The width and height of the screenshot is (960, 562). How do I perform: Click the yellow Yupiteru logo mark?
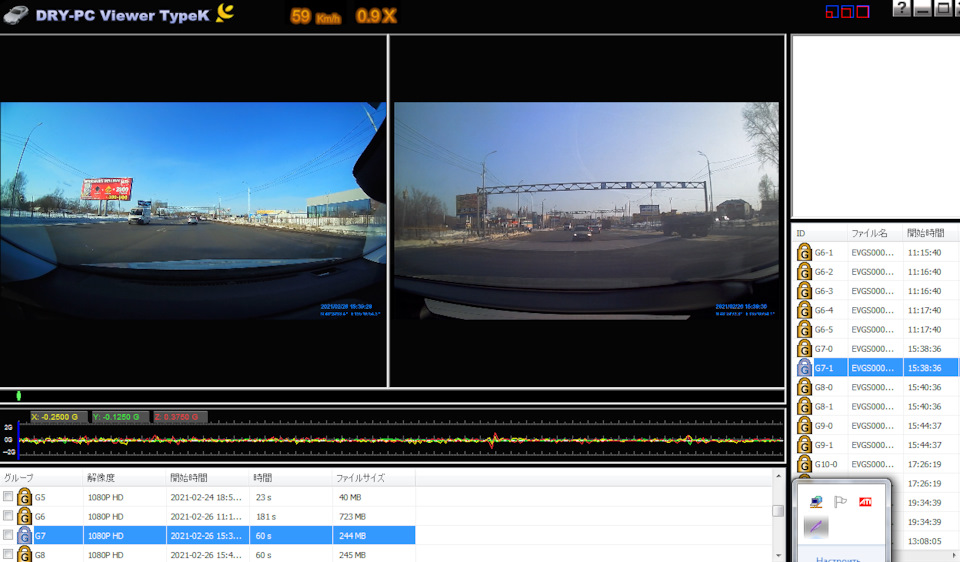click(x=225, y=13)
